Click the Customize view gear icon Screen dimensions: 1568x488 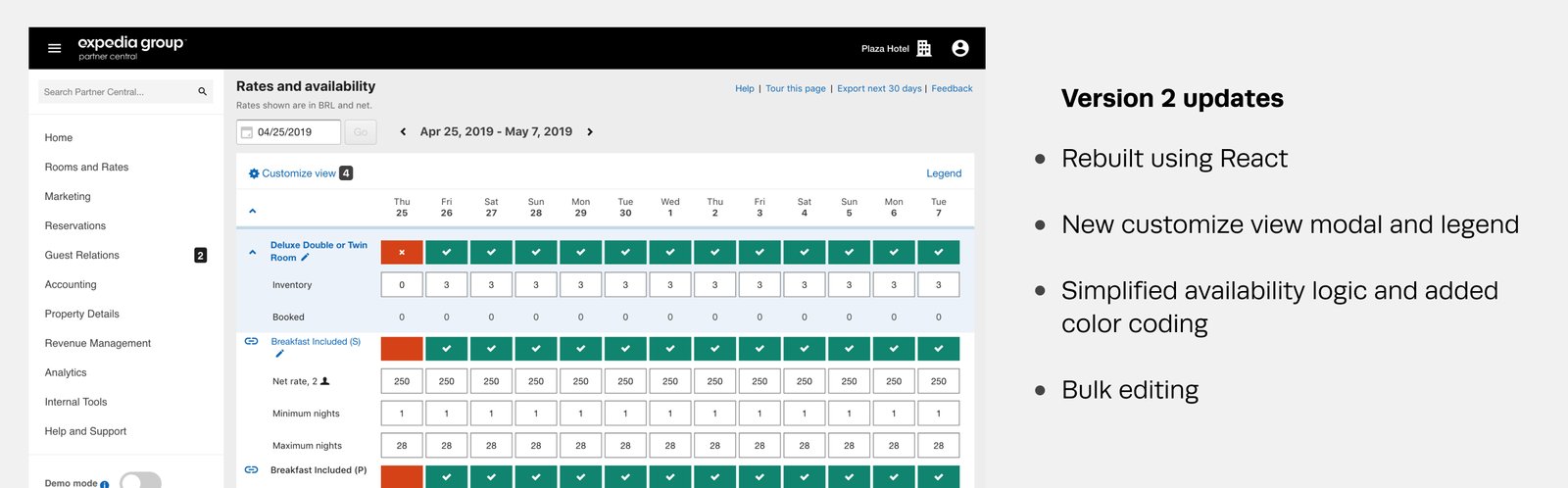coord(254,173)
